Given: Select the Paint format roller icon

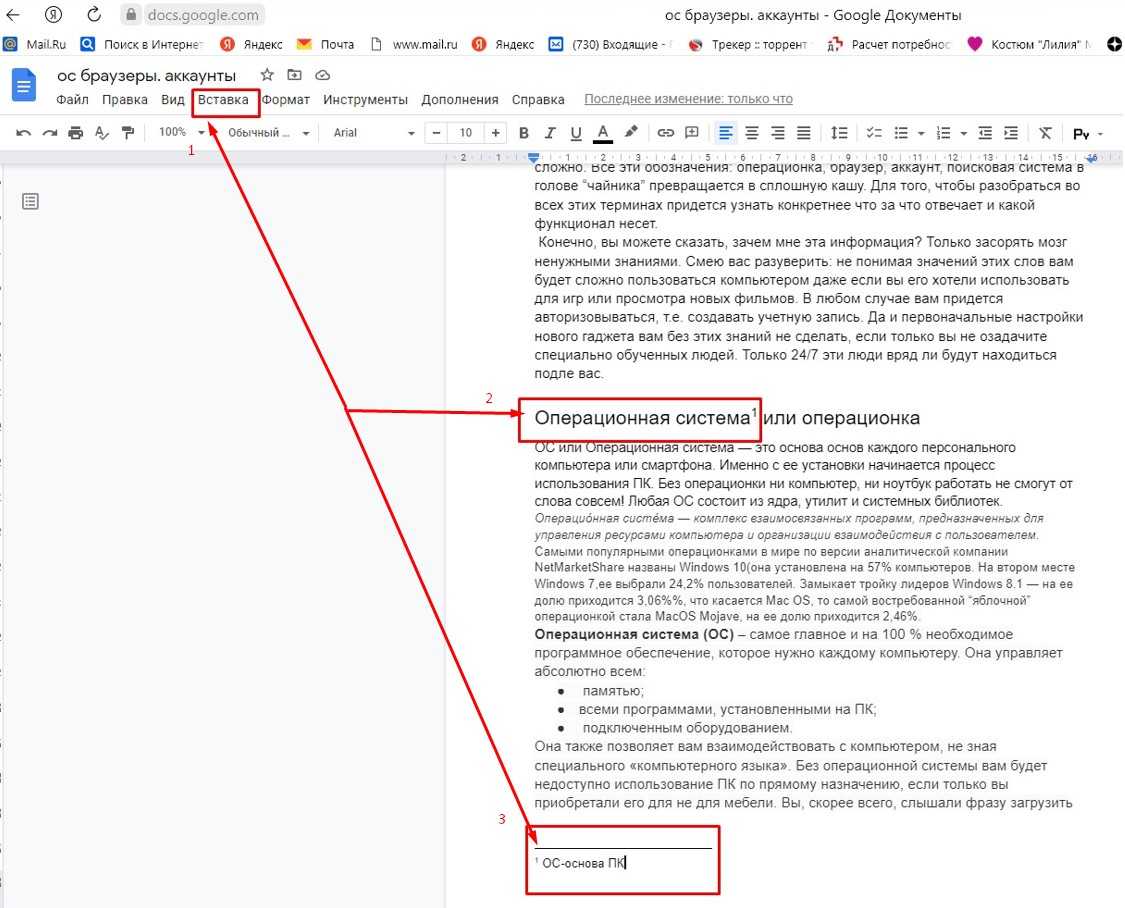Looking at the screenshot, I should pos(127,133).
